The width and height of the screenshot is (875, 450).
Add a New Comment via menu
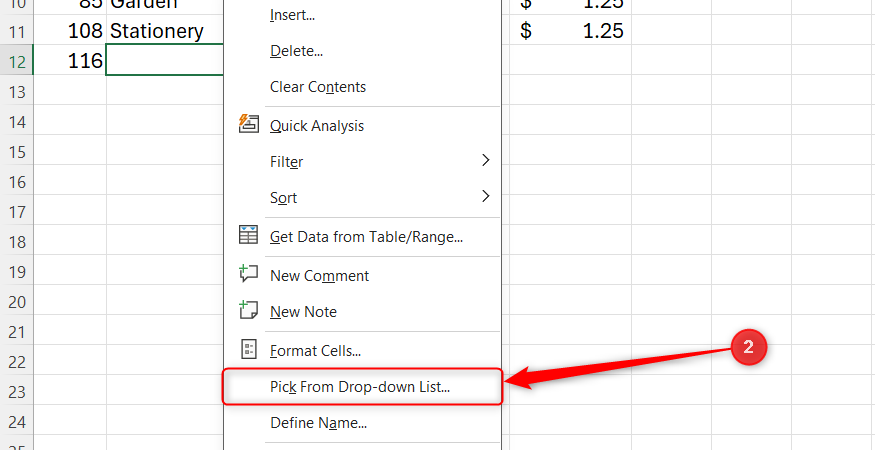pos(363,276)
